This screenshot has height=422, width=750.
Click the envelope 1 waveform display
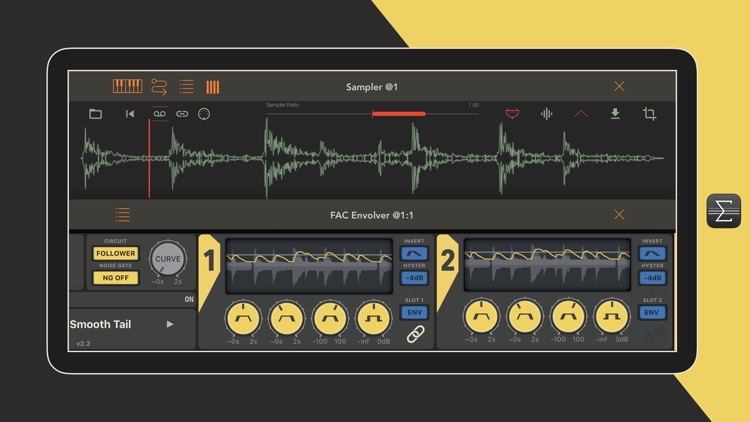(309, 266)
